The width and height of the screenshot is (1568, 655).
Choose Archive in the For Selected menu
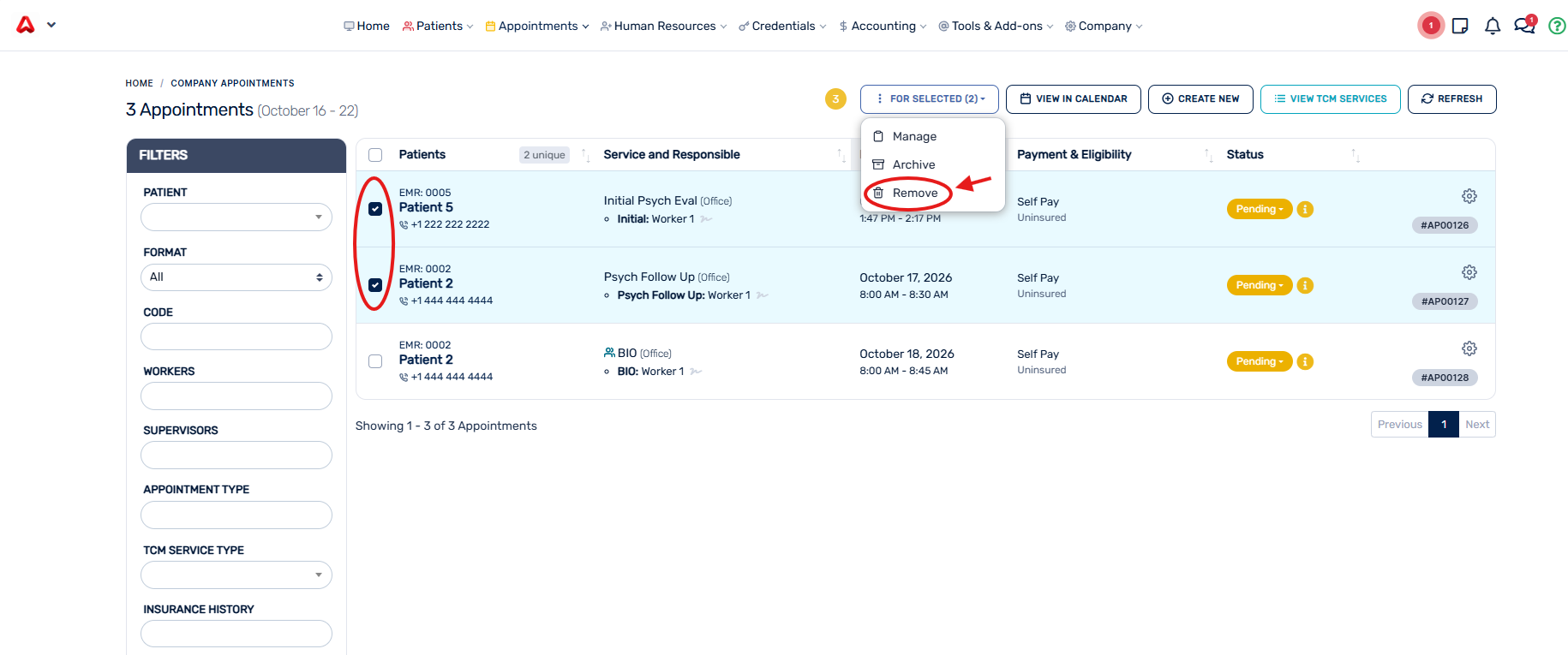913,164
